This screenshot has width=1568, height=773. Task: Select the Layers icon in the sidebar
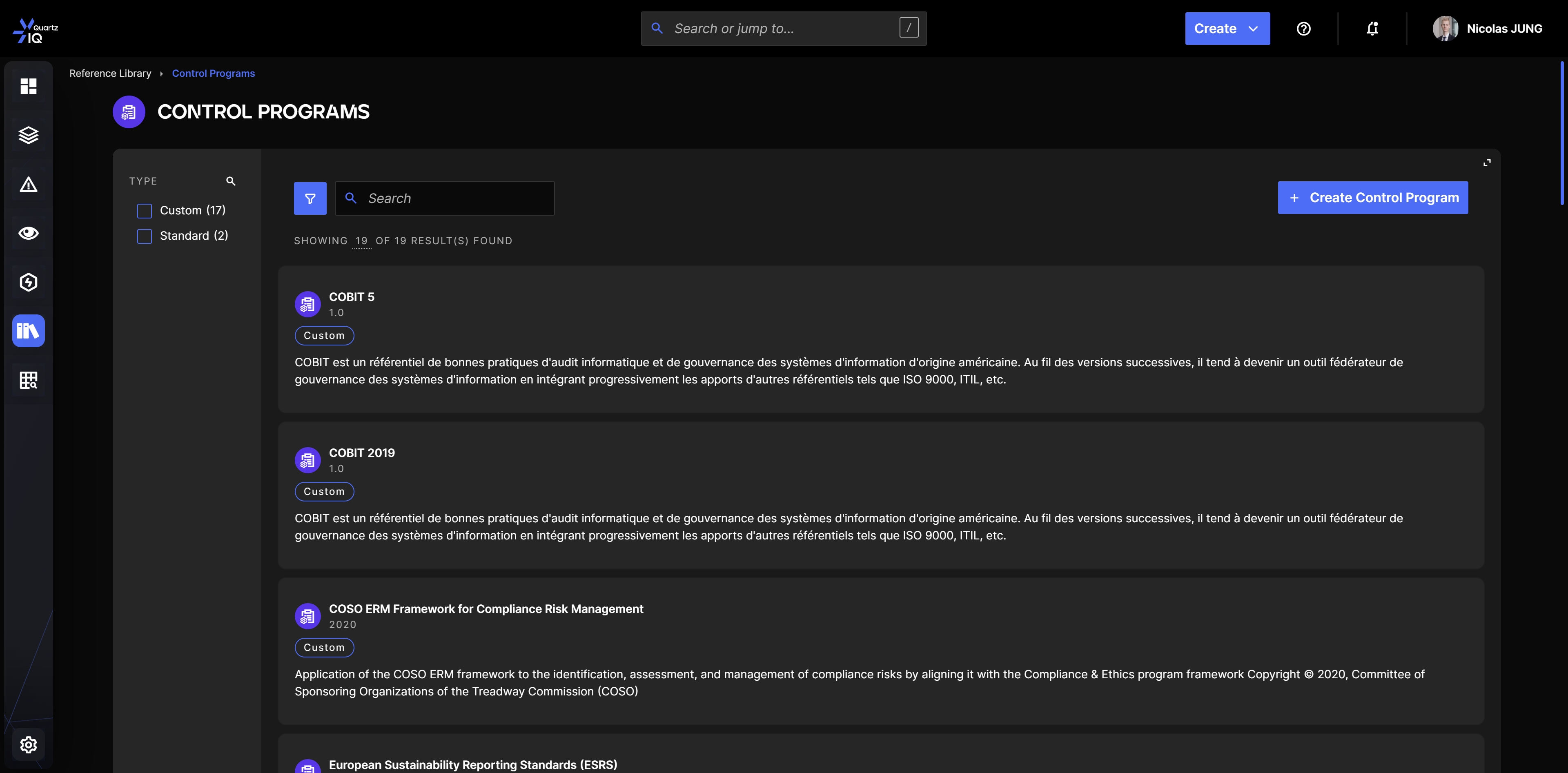(x=28, y=135)
